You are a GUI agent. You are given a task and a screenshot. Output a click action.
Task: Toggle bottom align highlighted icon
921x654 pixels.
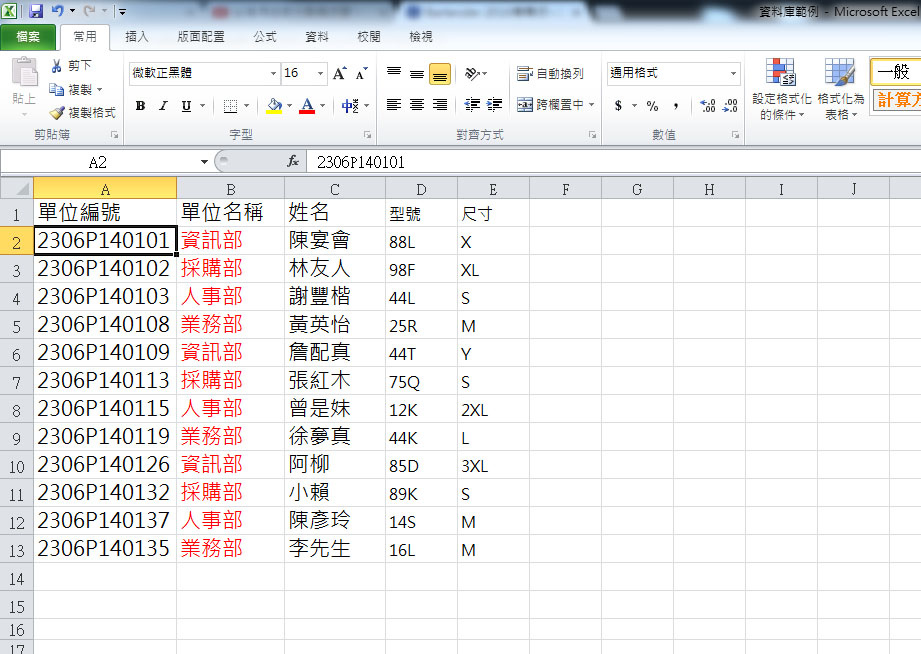(x=440, y=74)
